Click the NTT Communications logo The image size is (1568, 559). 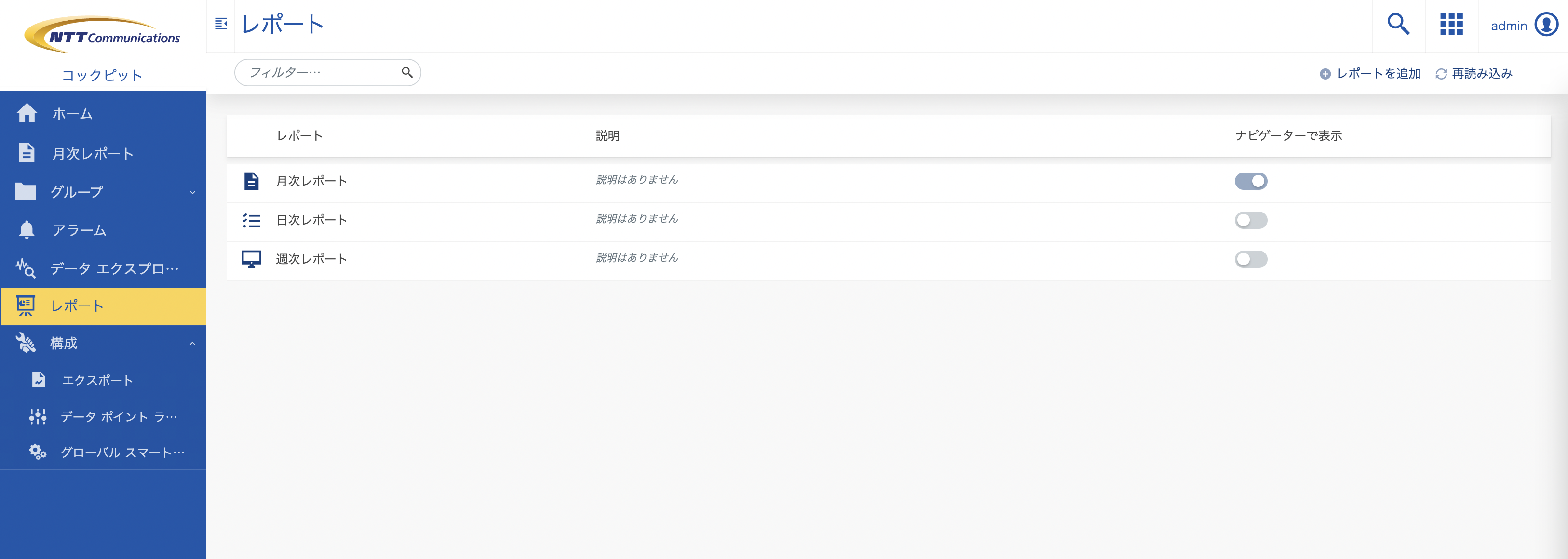coord(102,35)
